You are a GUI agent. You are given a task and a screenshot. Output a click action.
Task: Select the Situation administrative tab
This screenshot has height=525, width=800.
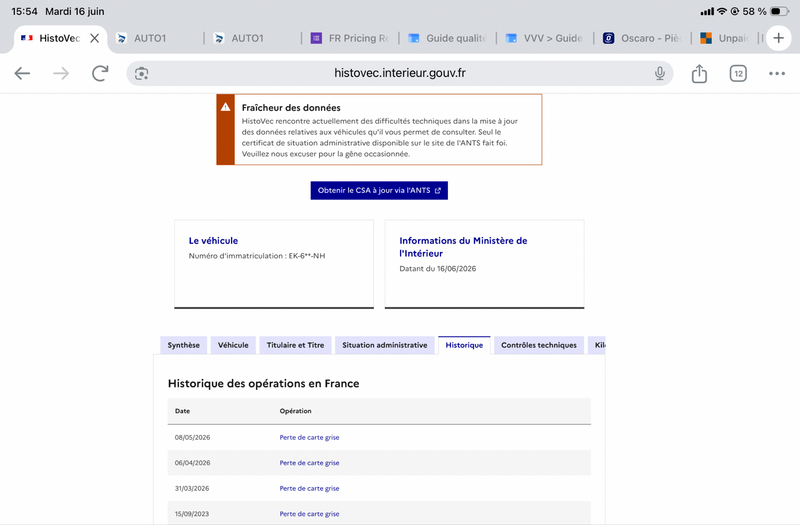[385, 345]
